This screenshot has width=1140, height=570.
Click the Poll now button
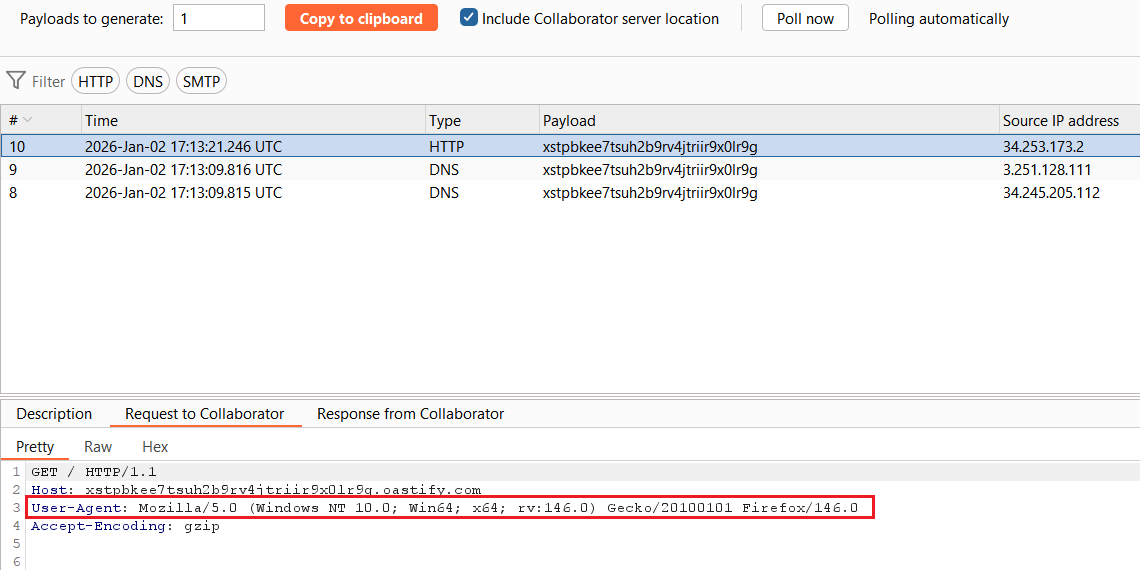tap(805, 18)
